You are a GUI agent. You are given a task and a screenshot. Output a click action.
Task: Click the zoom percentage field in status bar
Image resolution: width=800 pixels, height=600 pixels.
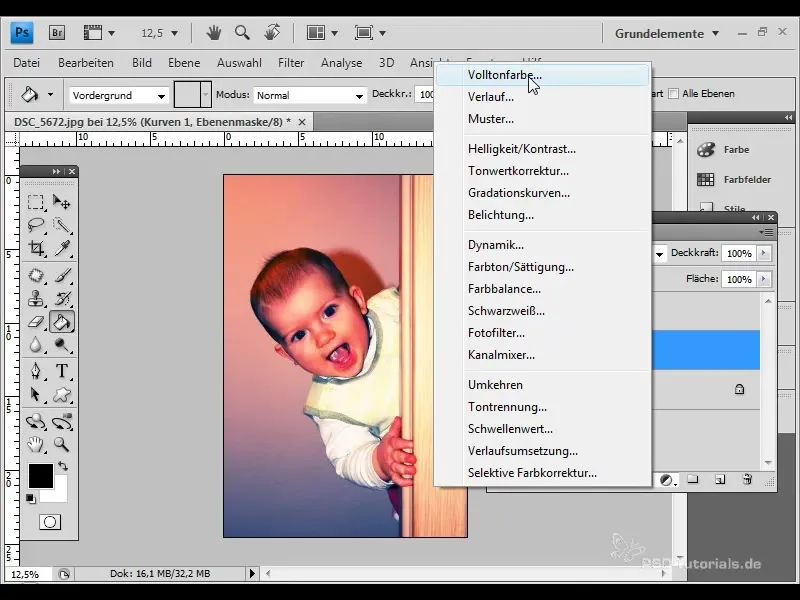coord(28,574)
